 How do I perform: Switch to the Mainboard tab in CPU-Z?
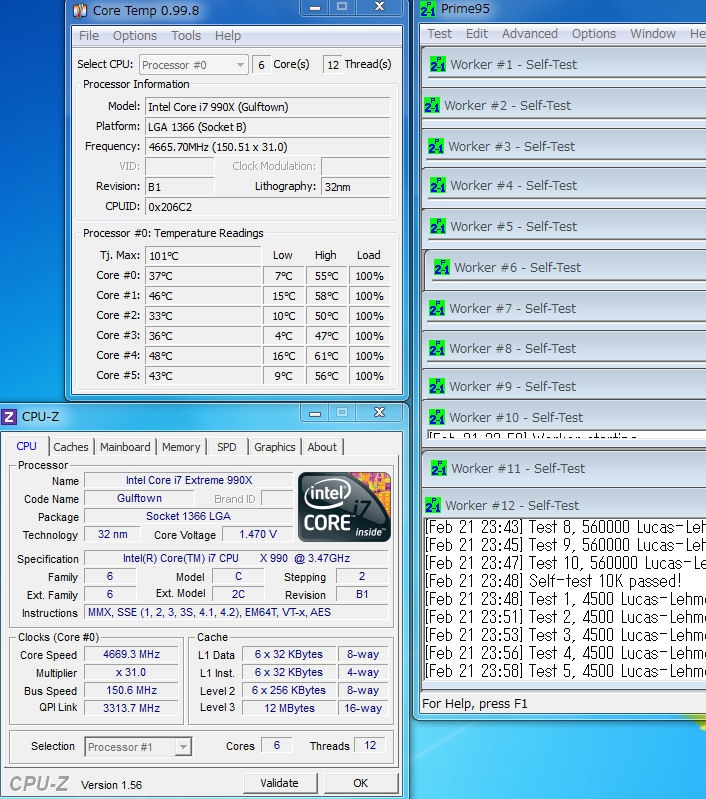tap(125, 447)
